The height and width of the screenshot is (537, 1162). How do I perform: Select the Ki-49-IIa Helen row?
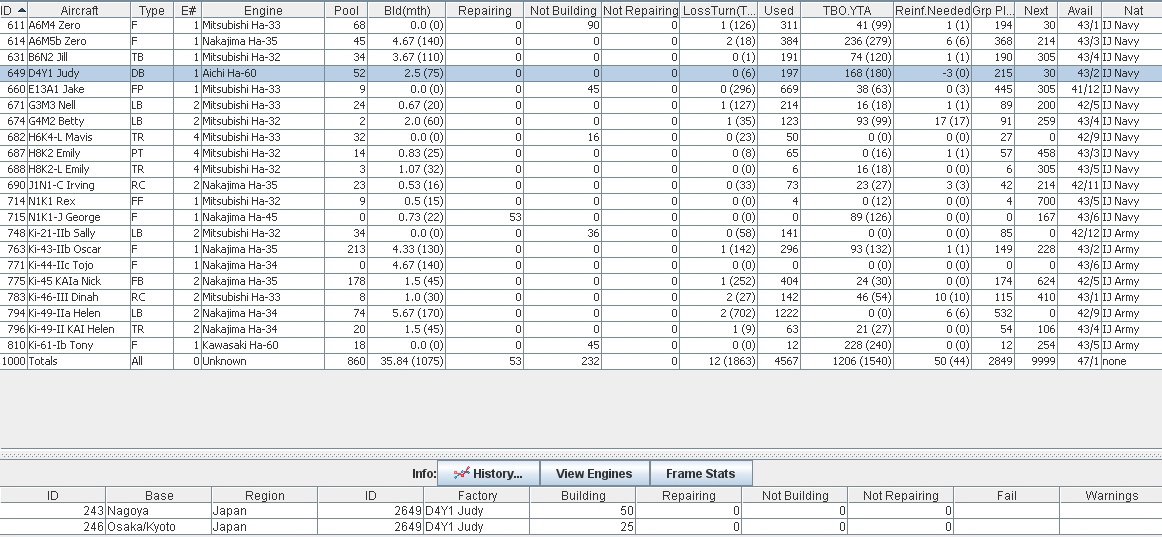tap(581, 313)
